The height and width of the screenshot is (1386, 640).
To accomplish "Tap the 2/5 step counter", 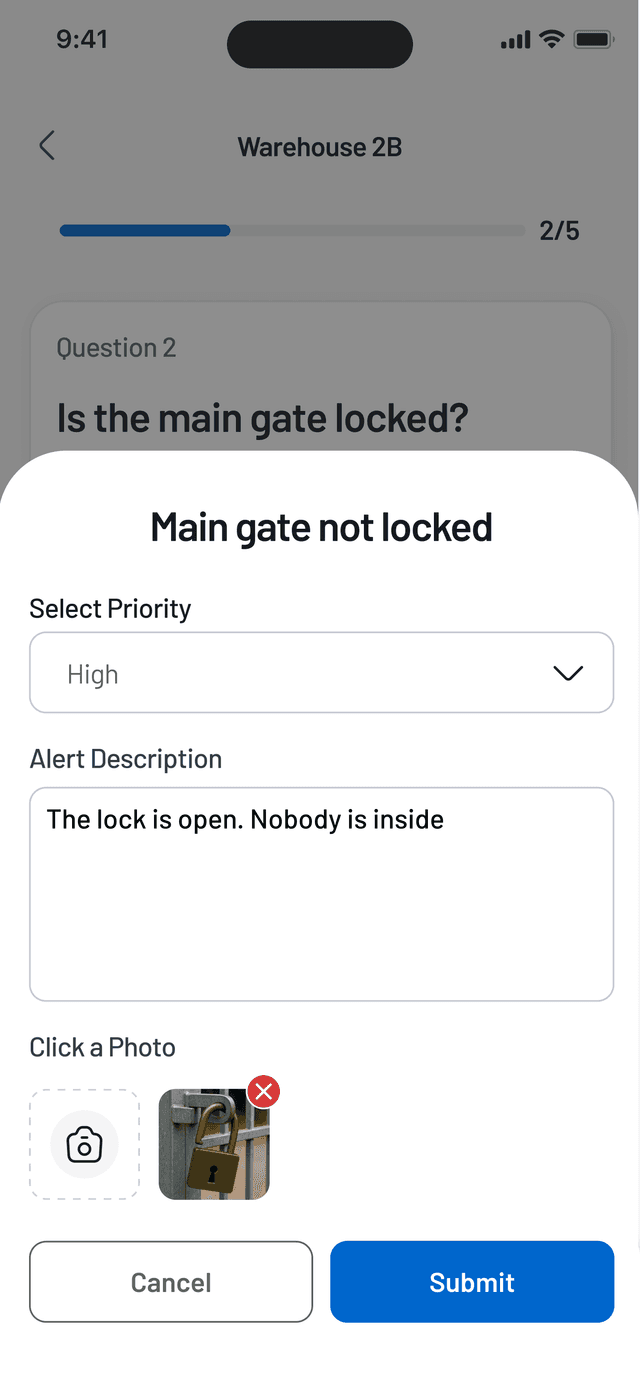I will coord(559,231).
